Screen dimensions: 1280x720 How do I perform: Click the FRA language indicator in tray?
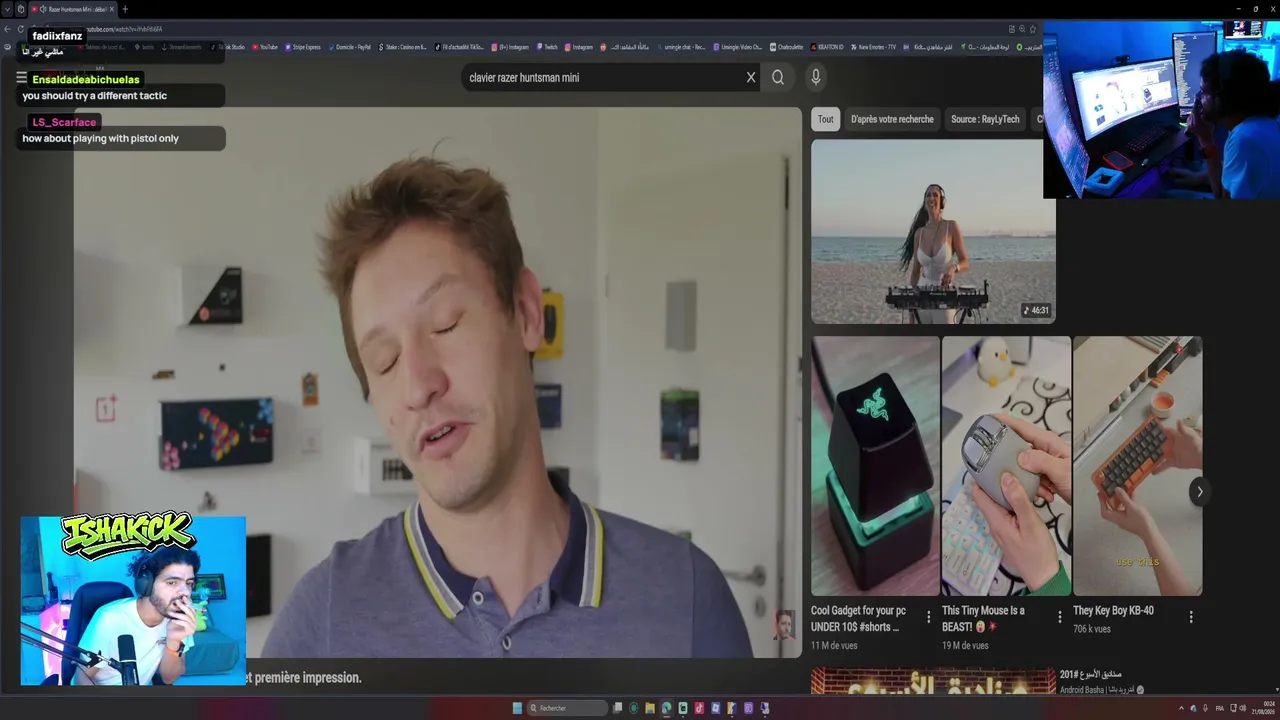click(1220, 708)
